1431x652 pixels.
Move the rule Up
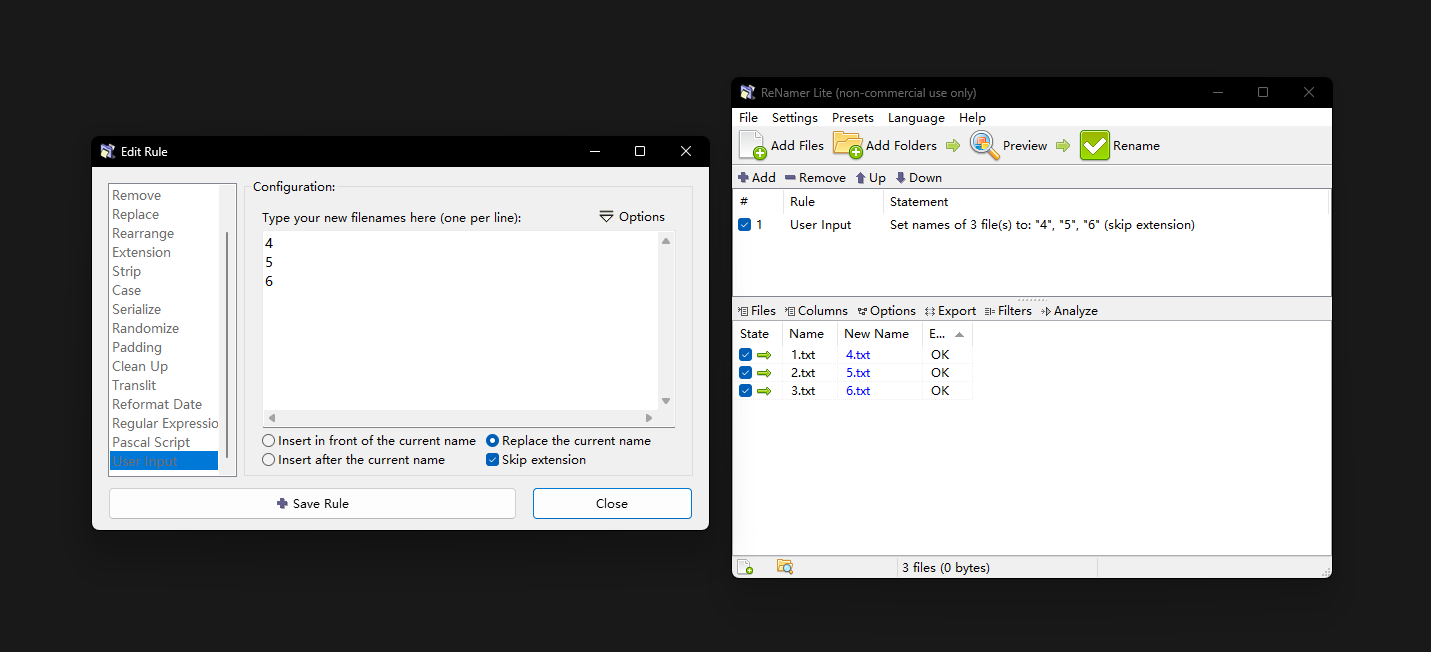pyautogui.click(x=870, y=177)
